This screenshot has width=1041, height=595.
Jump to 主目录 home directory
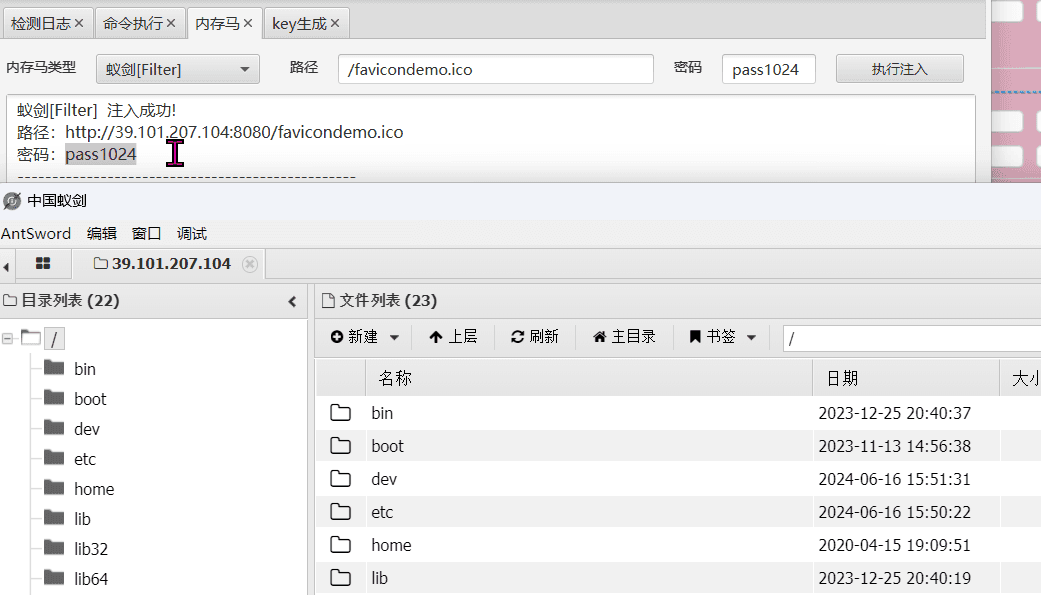[x=624, y=337]
